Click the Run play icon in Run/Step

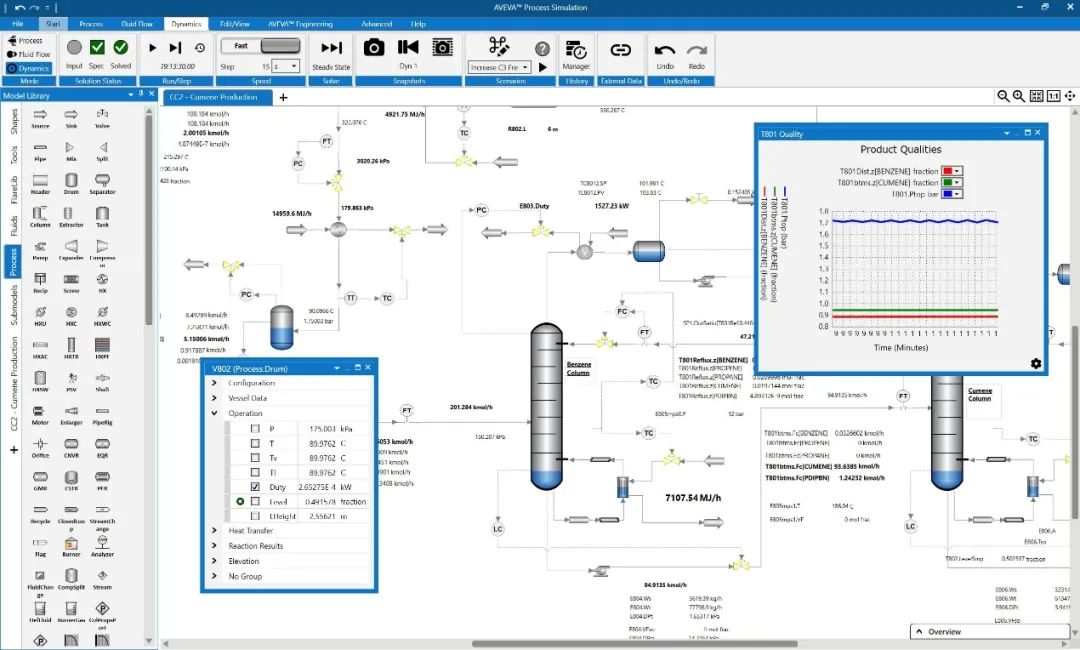coord(152,48)
